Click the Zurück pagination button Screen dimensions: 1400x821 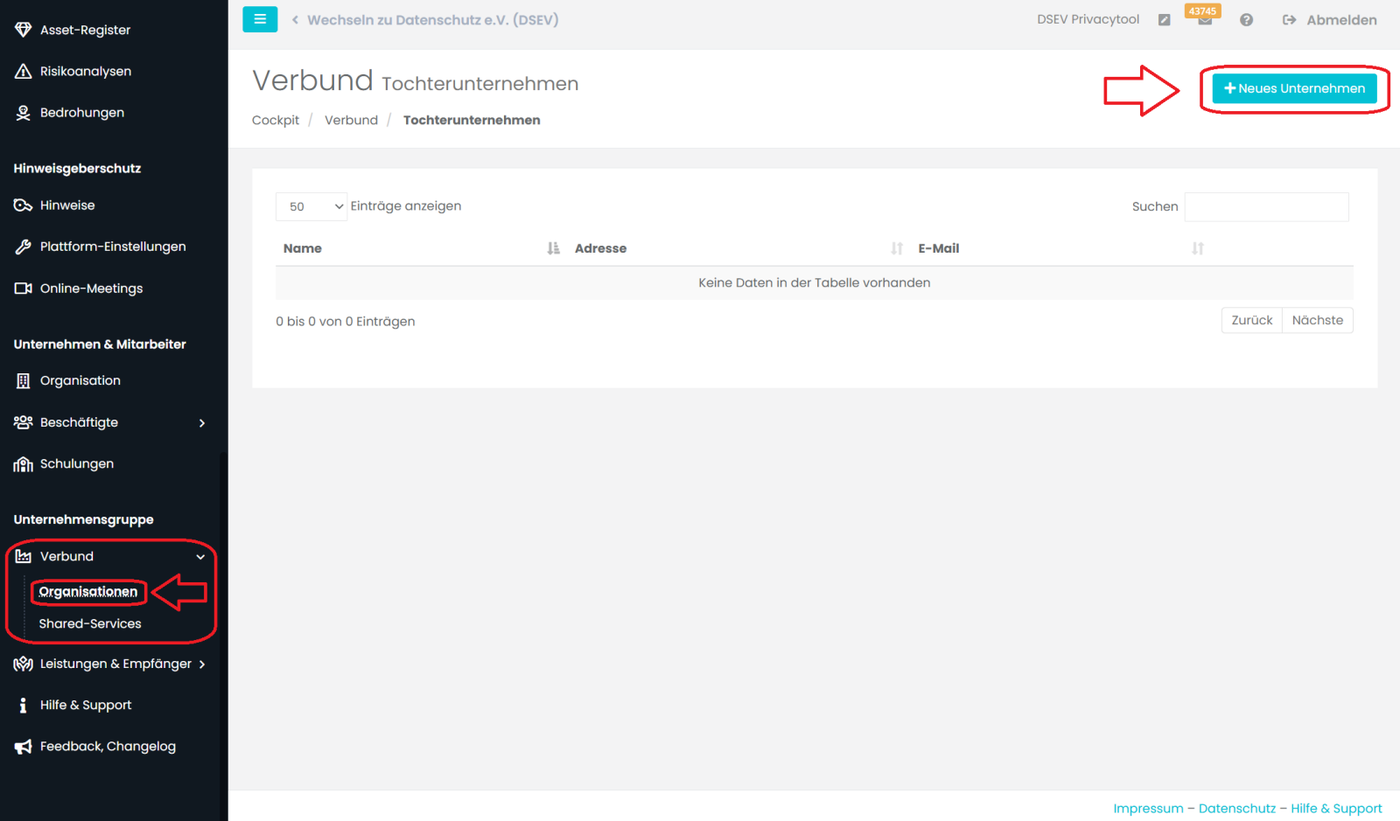coord(1252,320)
